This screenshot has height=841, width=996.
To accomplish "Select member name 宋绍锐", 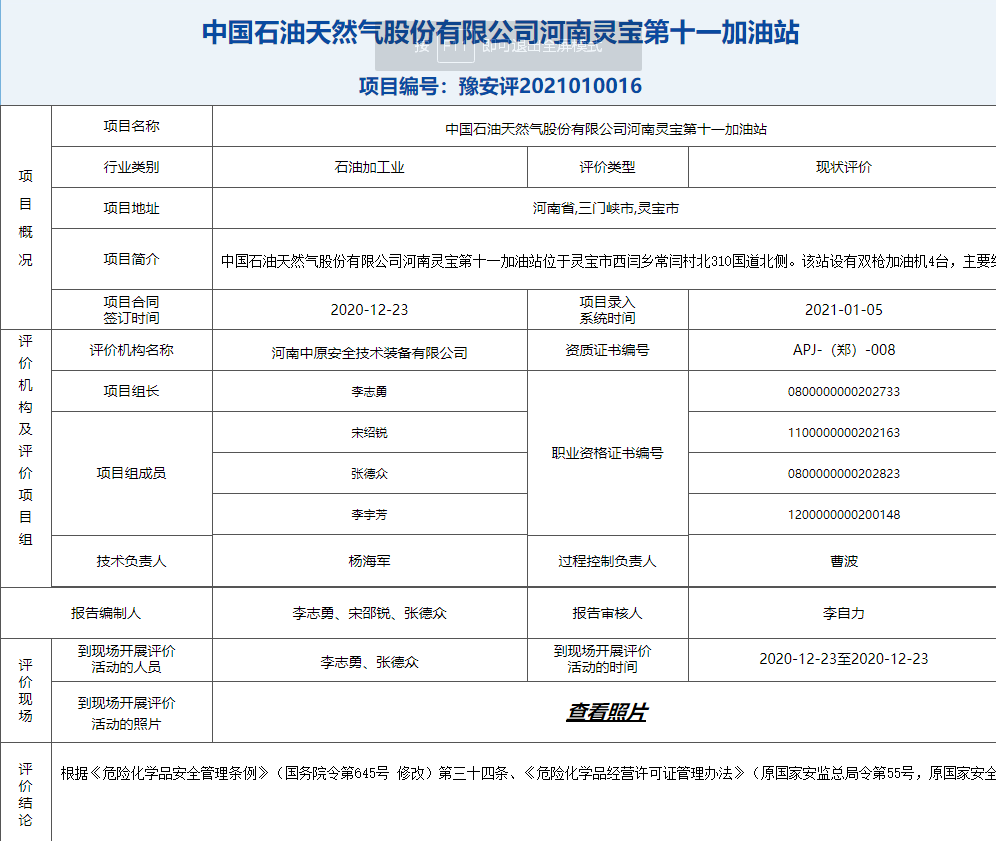I will click(x=369, y=433).
